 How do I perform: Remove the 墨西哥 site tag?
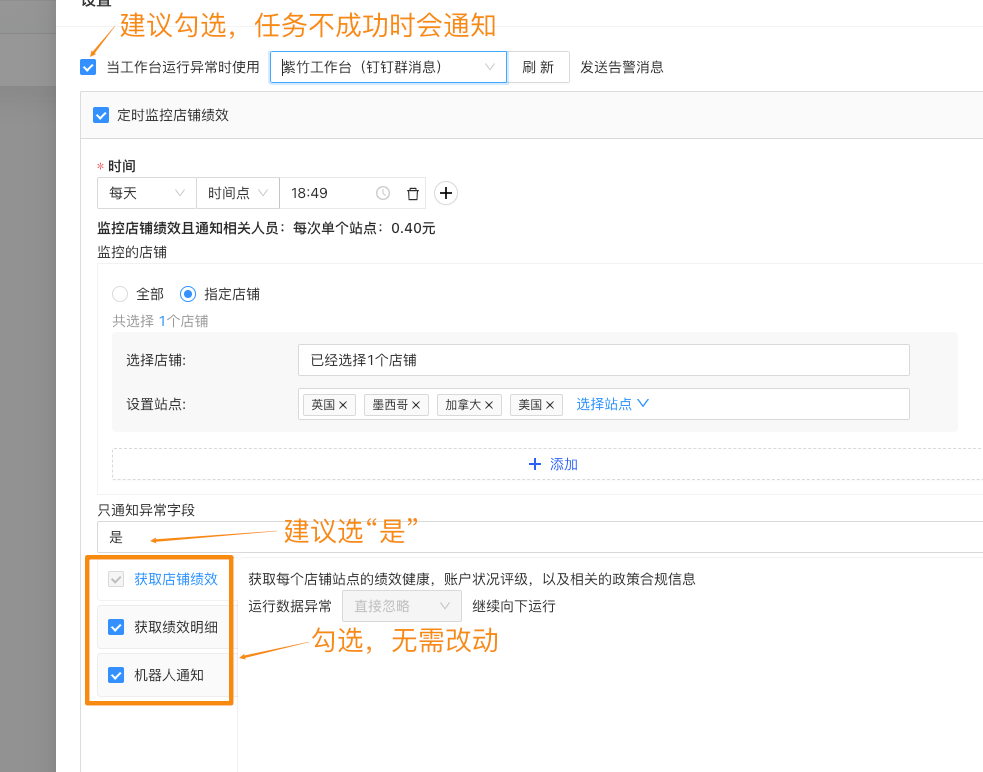click(x=416, y=405)
